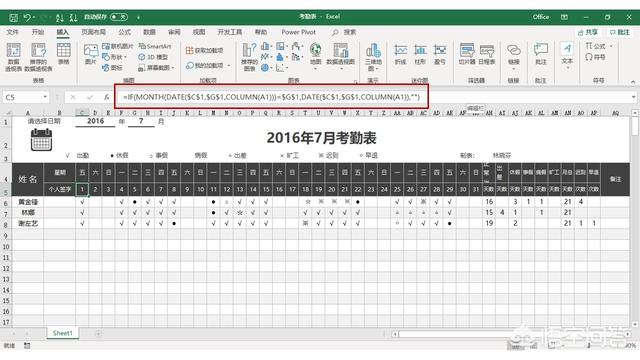Open the Maps (地图) chart dropdown
This screenshot has height=360, width=640.
tap(315, 56)
